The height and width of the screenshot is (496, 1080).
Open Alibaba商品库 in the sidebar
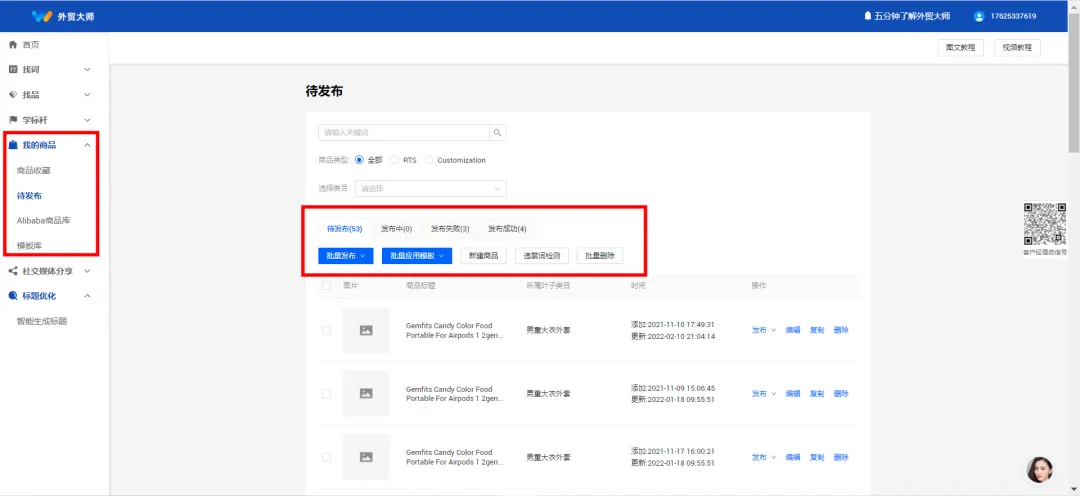pos(43,220)
